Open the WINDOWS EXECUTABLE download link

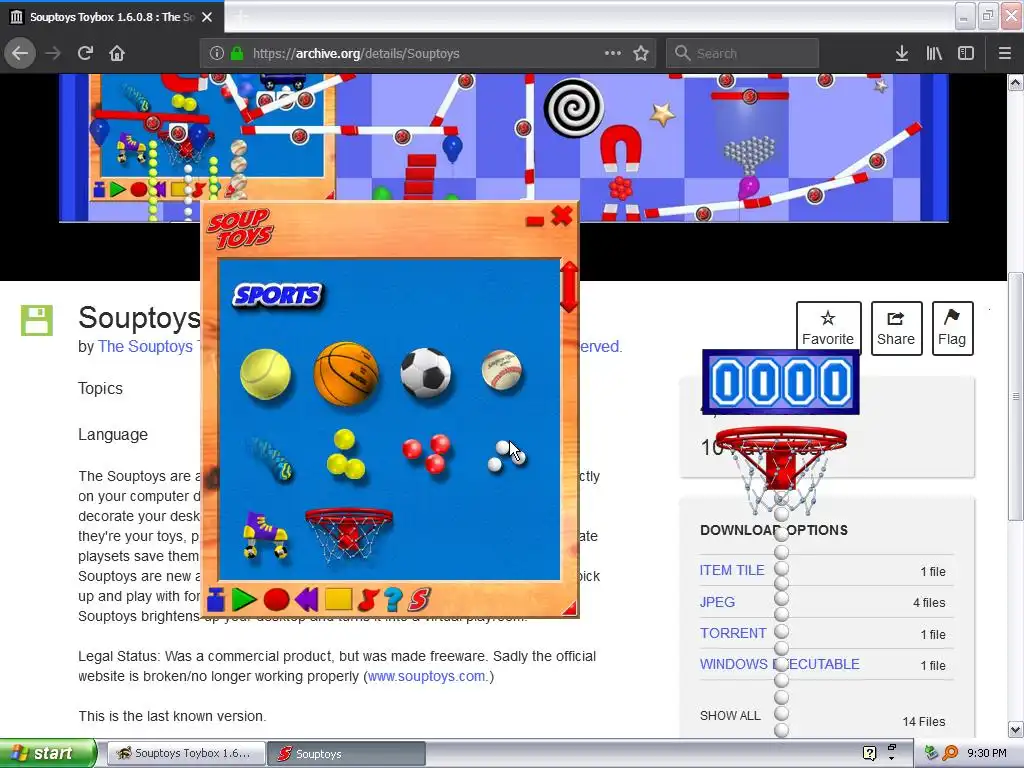[x=779, y=664]
